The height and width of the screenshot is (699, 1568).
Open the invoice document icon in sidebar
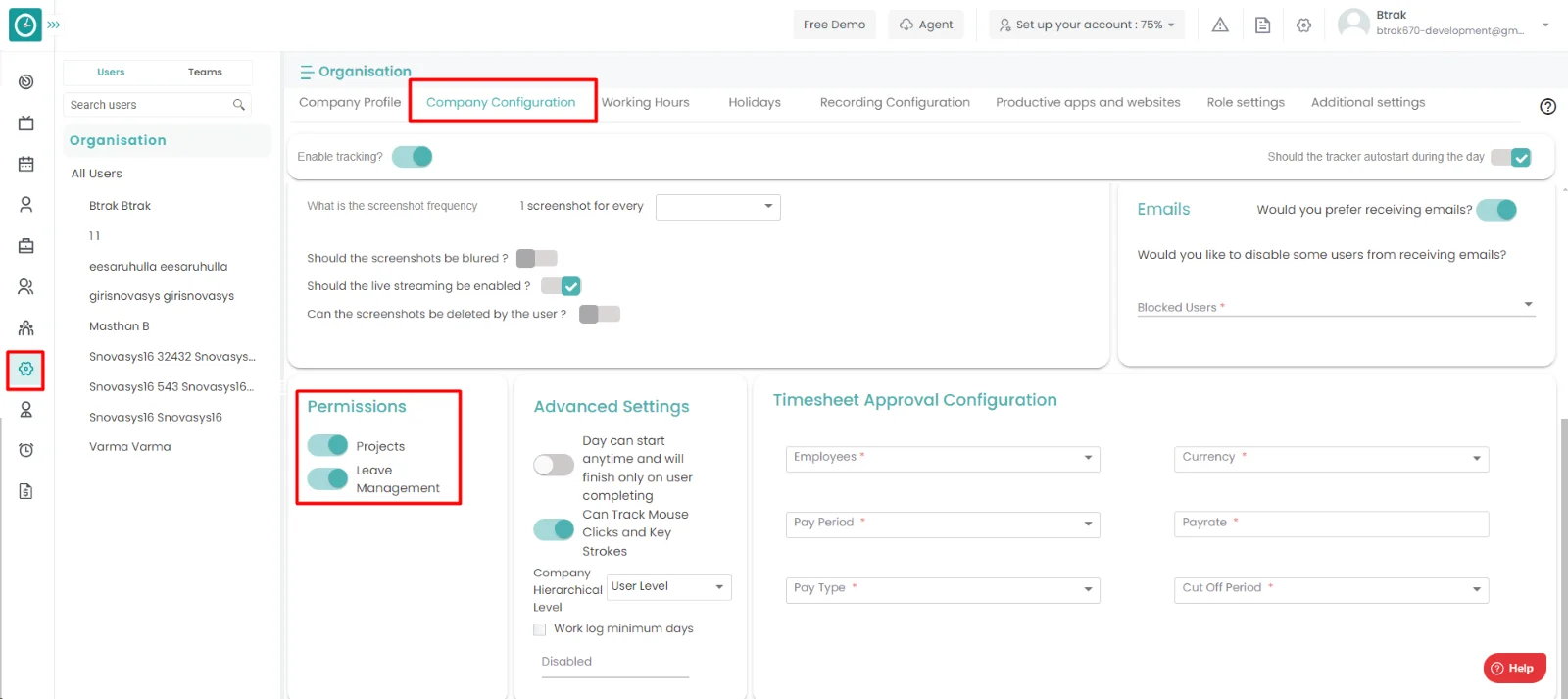coord(26,491)
